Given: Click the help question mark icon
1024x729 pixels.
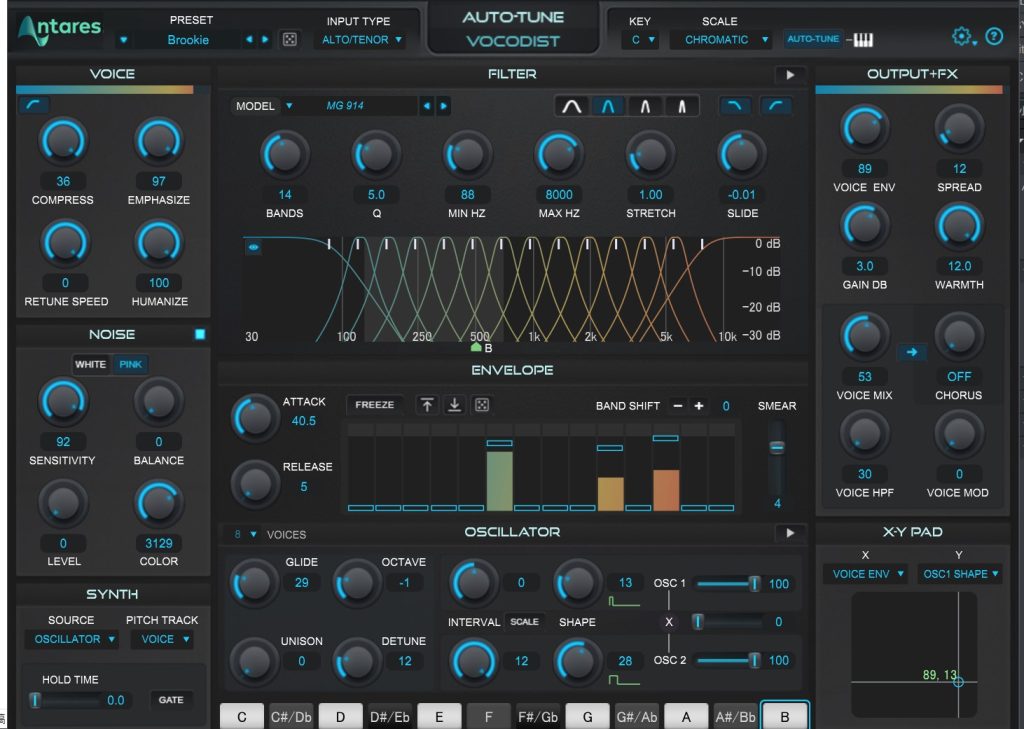Looking at the screenshot, I should tap(993, 37).
